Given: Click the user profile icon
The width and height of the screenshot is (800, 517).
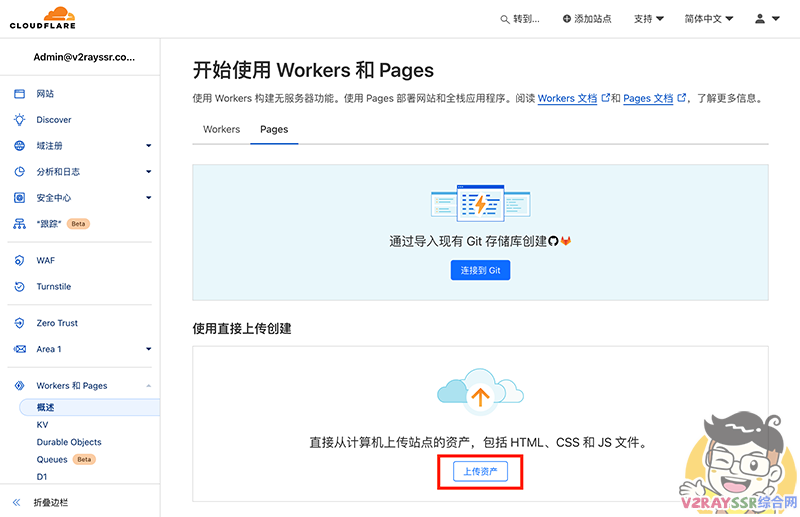Looking at the screenshot, I should pos(761,19).
